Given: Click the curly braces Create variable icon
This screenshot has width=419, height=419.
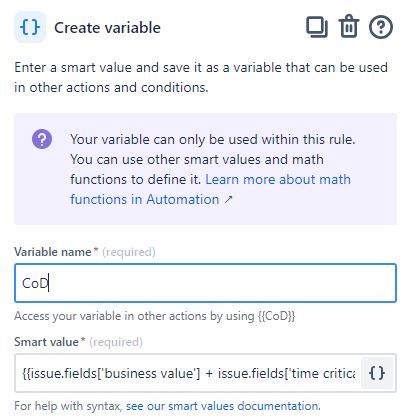Looking at the screenshot, I should coord(30,27).
